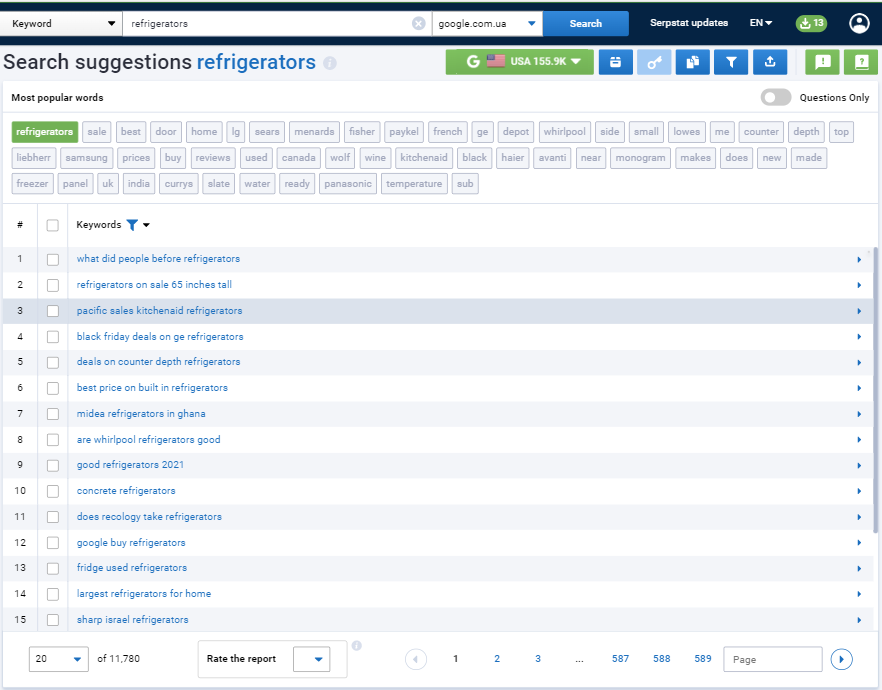Open the Keywords column sort caret

click(x=146, y=225)
